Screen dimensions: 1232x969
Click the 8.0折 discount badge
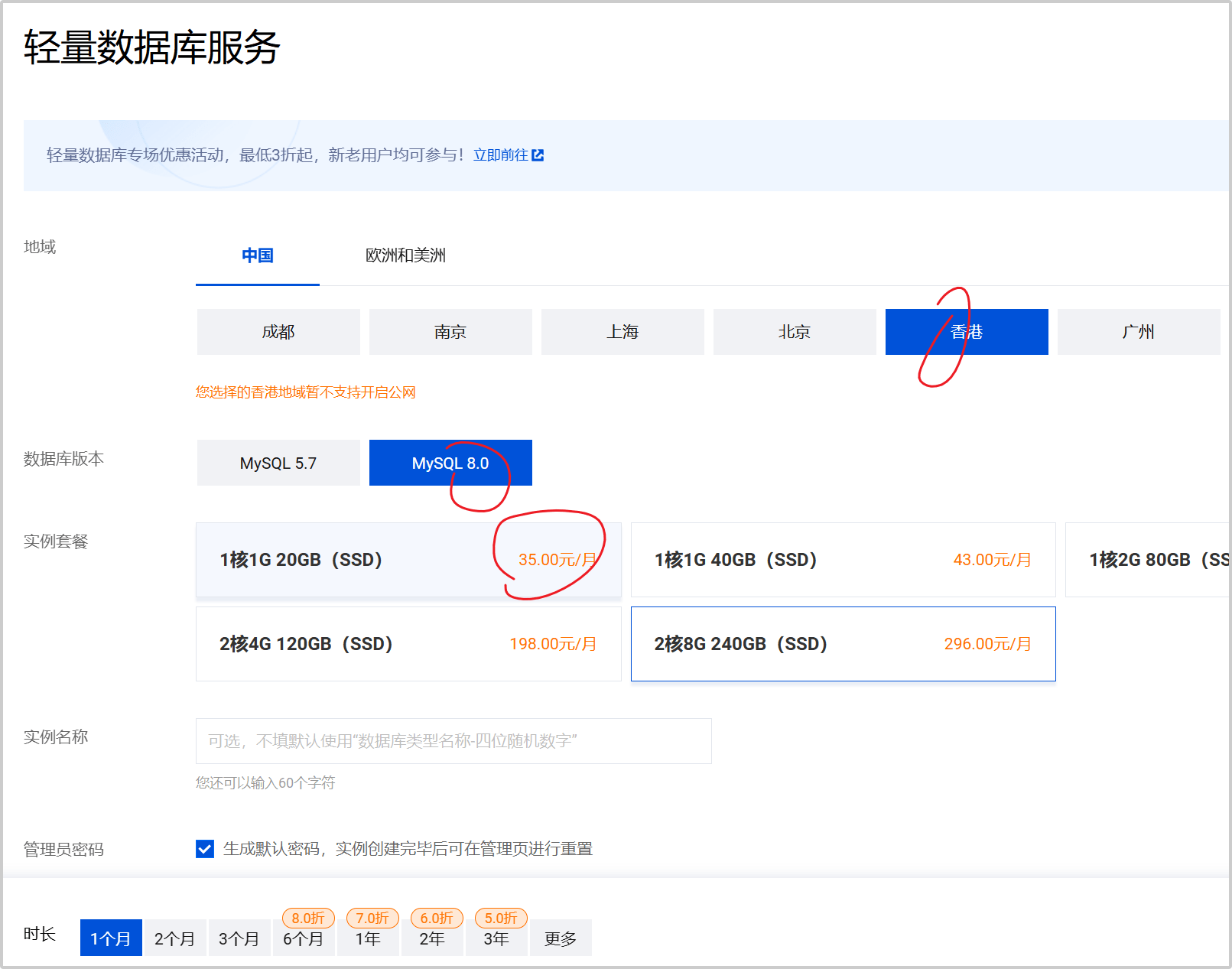[x=308, y=918]
